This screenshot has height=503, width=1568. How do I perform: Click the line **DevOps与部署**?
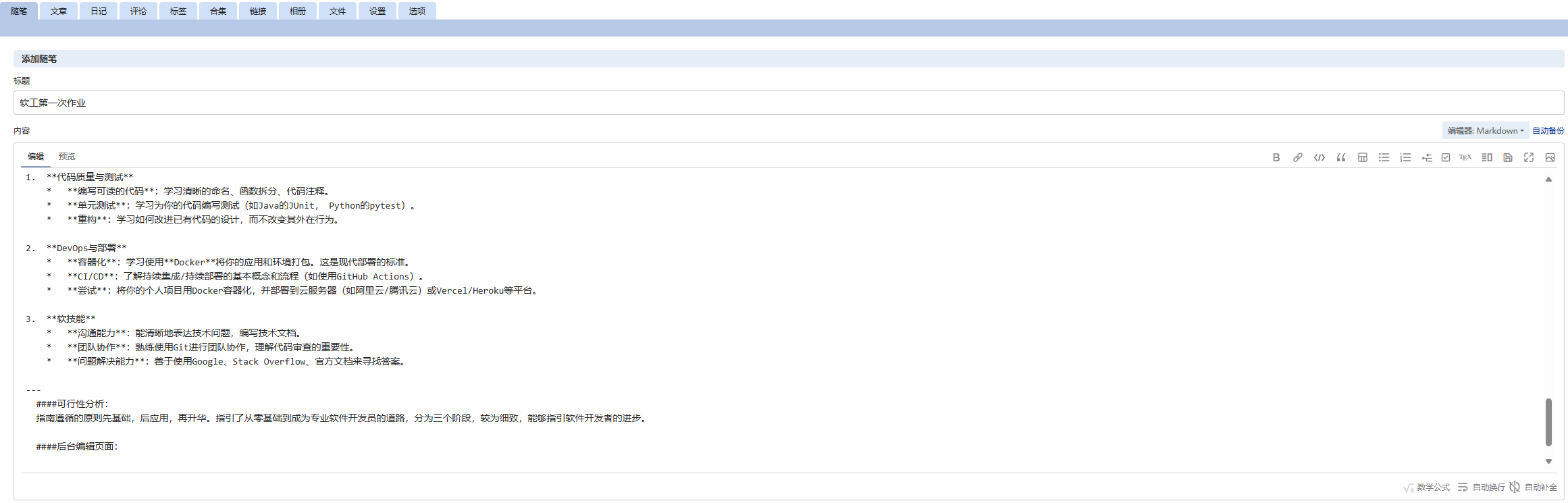pyautogui.click(x=86, y=248)
